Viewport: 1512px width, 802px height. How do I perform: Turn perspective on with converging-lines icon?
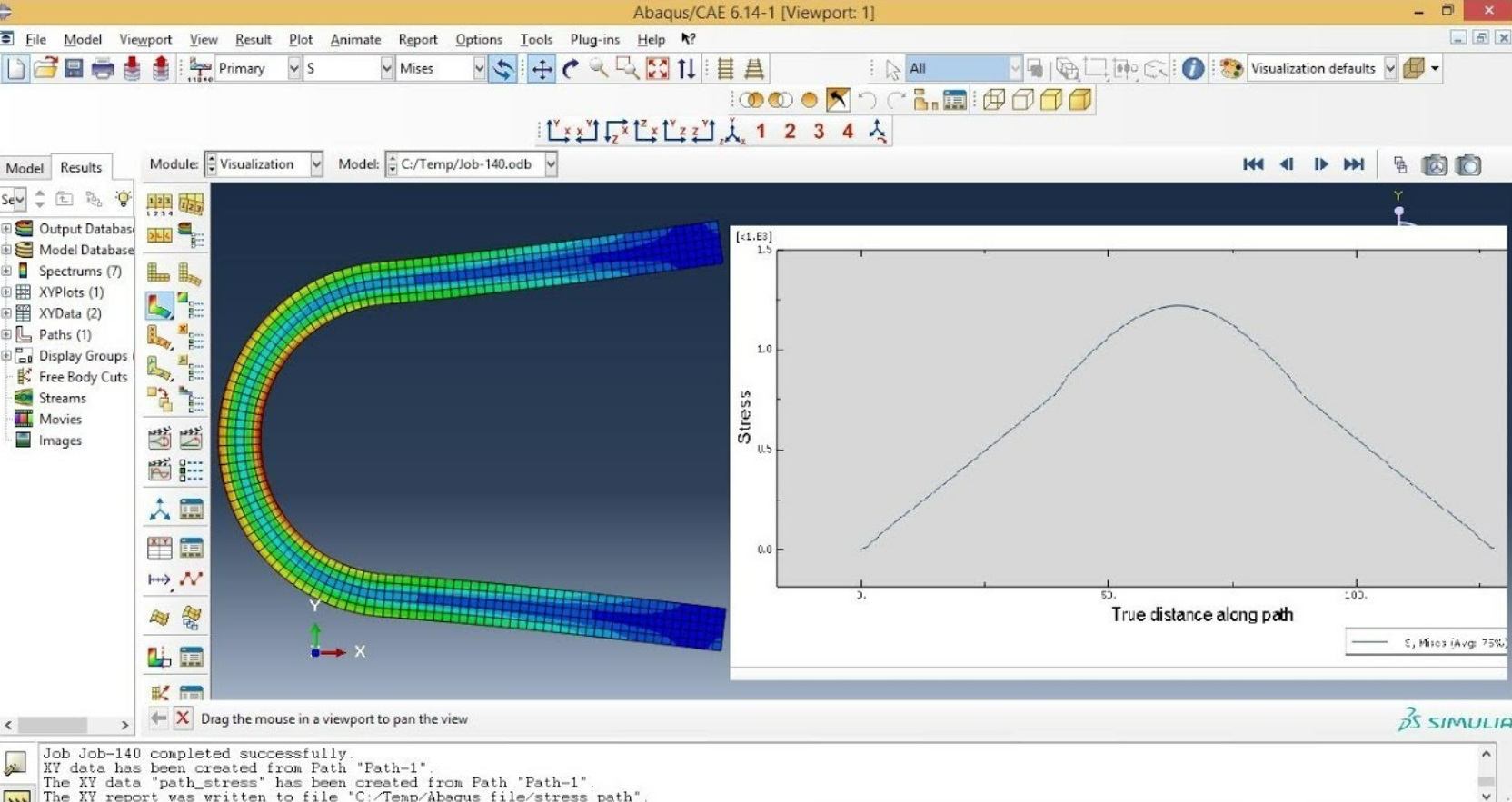pos(754,68)
